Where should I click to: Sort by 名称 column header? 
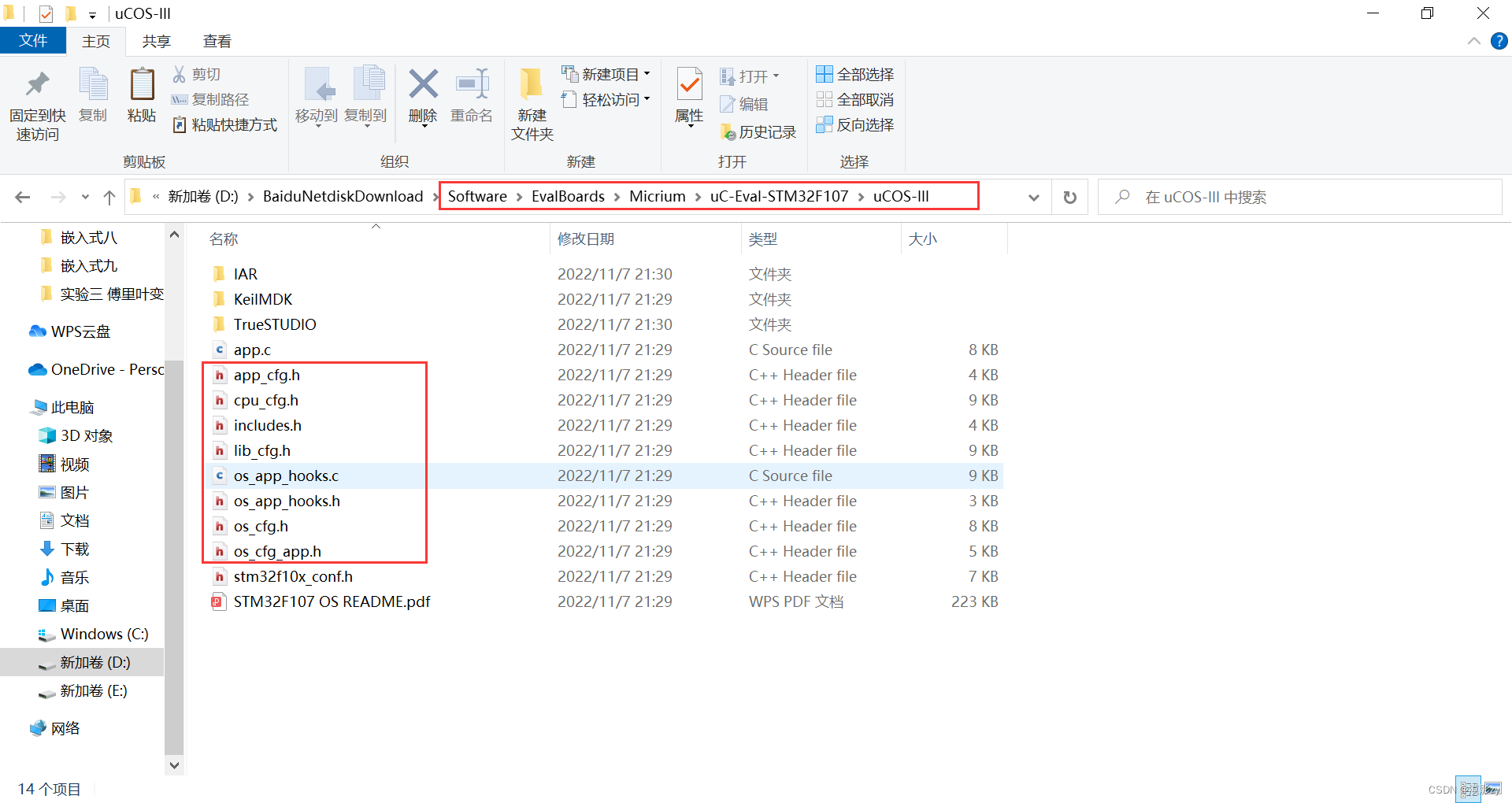pos(376,239)
